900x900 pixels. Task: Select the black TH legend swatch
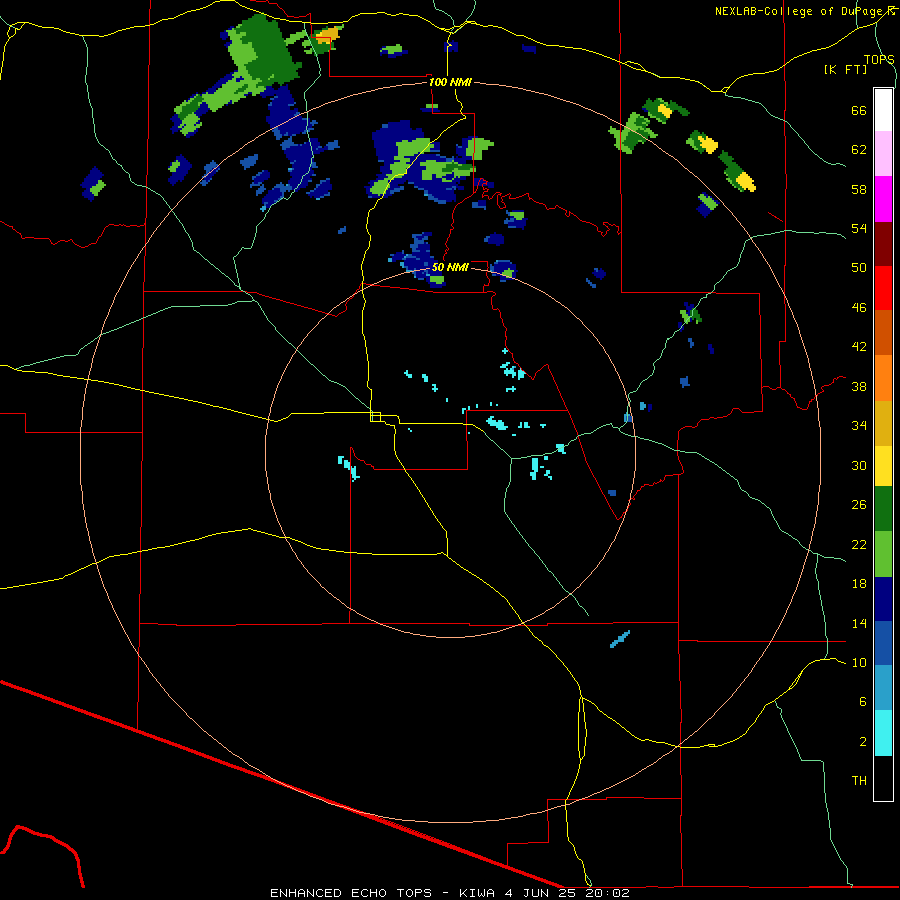click(x=883, y=778)
